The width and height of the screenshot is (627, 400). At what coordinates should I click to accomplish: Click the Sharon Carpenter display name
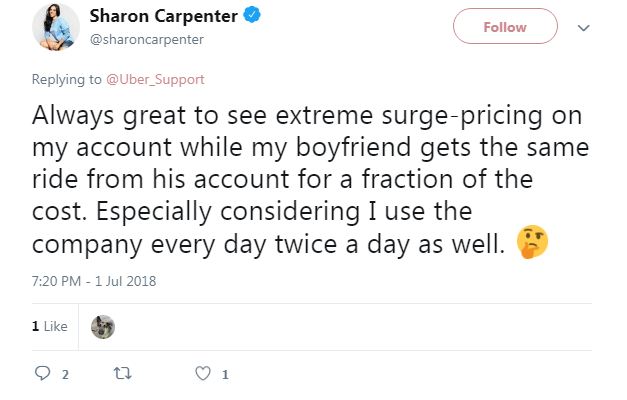click(164, 16)
